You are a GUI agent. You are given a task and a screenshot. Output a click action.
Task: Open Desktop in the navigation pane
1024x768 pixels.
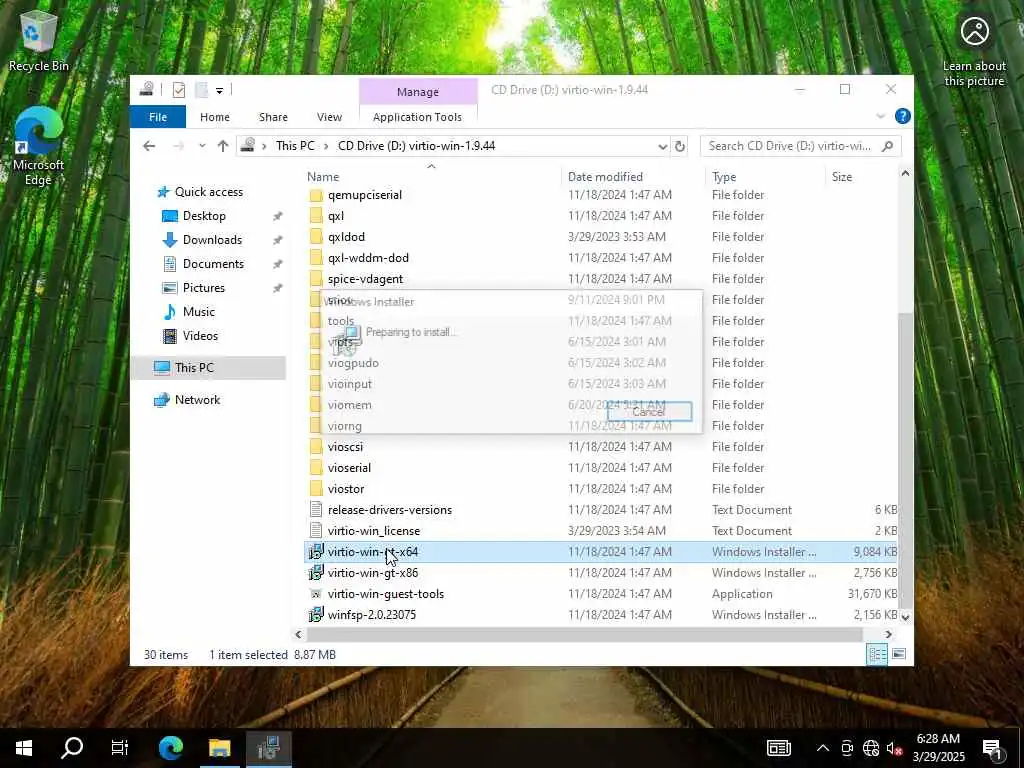click(204, 216)
